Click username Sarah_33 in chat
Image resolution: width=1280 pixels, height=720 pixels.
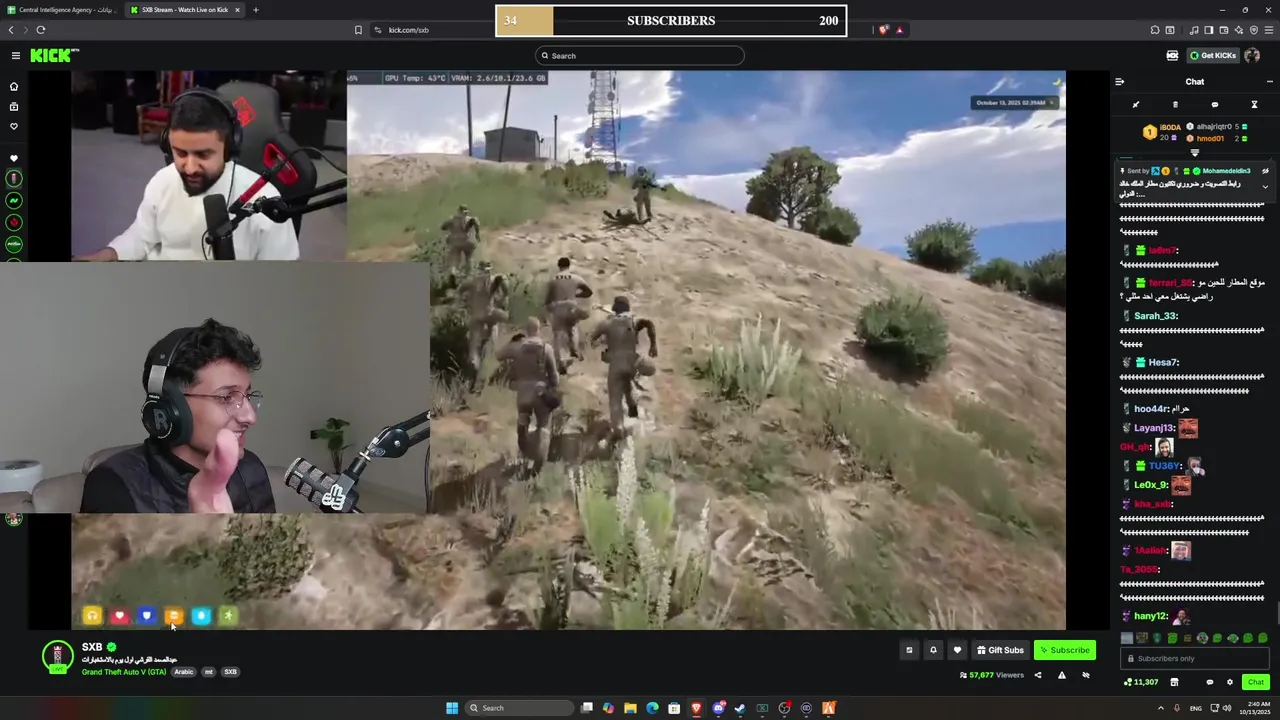coord(1155,316)
